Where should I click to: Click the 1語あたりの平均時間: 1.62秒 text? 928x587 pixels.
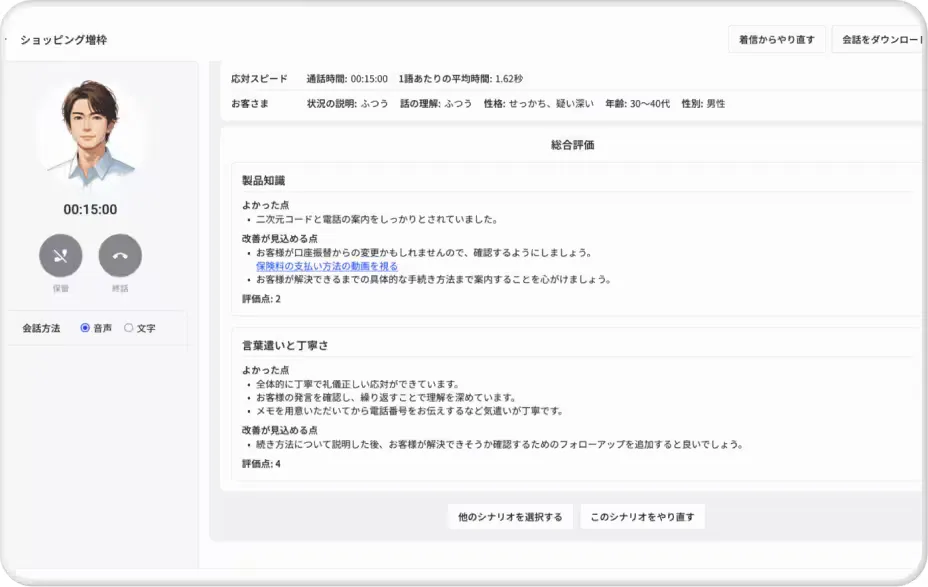[460, 79]
